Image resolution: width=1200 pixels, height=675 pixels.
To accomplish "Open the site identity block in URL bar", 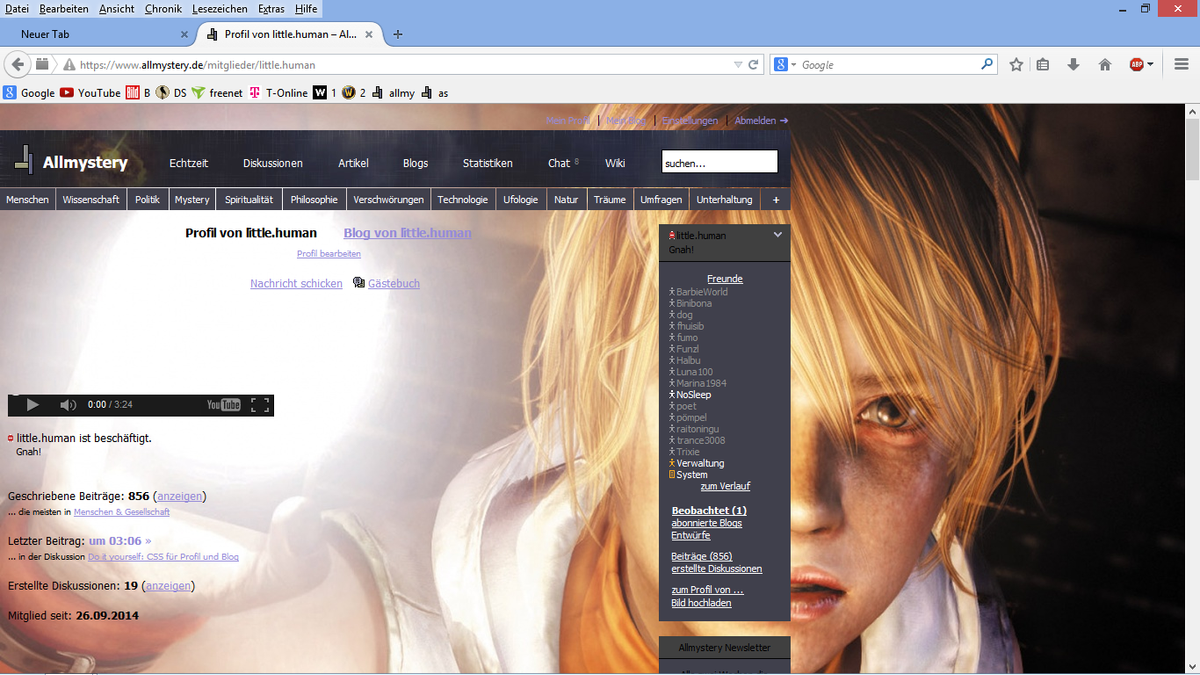I will pos(70,64).
